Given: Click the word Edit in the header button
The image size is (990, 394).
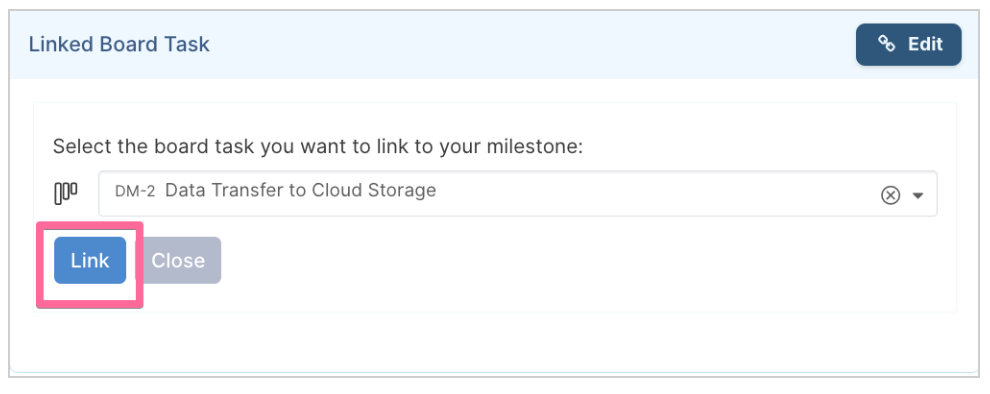Looking at the screenshot, I should pos(925,44).
